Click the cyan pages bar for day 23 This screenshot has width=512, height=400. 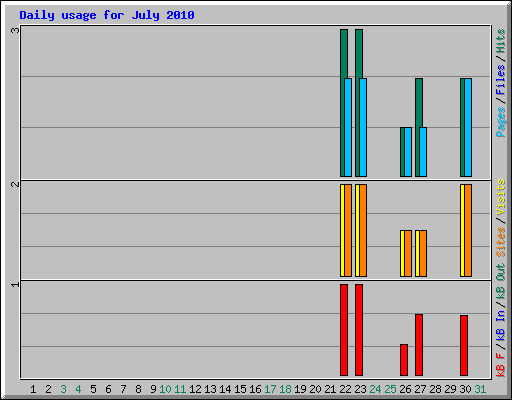[363, 127]
